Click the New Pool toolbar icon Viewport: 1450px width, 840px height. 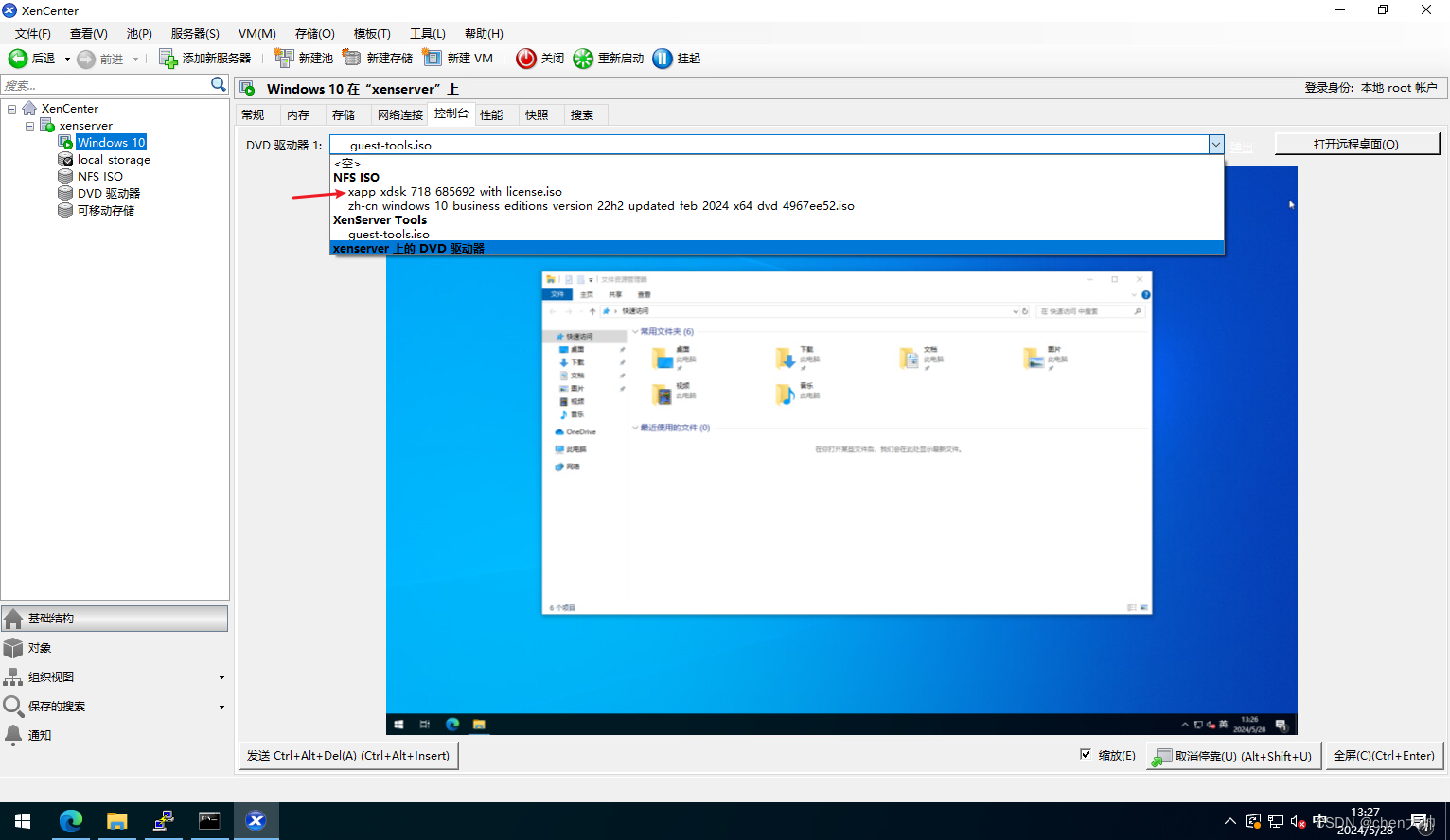pos(284,59)
